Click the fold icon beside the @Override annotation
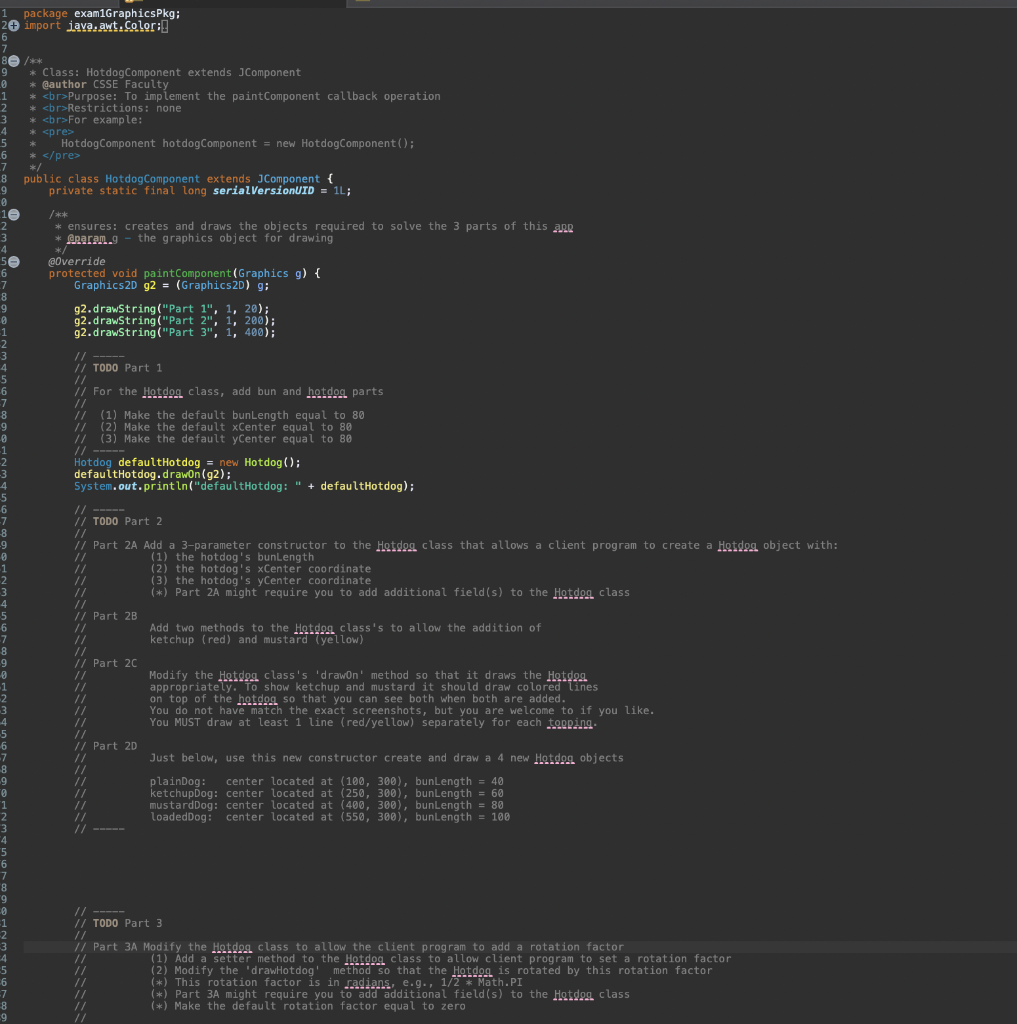This screenshot has height=1024, width=1017. (14, 261)
